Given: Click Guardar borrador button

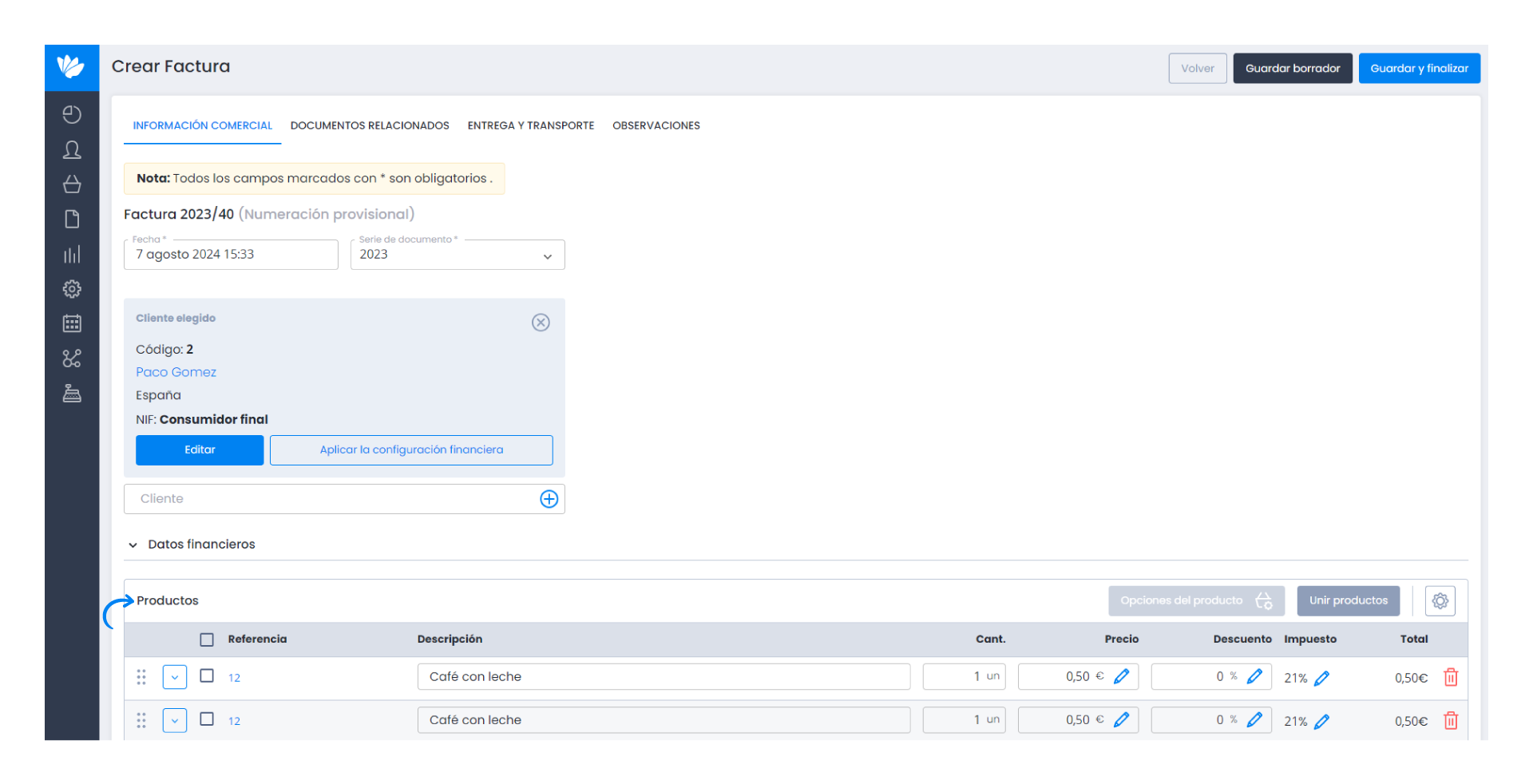Looking at the screenshot, I should 1293,68.
